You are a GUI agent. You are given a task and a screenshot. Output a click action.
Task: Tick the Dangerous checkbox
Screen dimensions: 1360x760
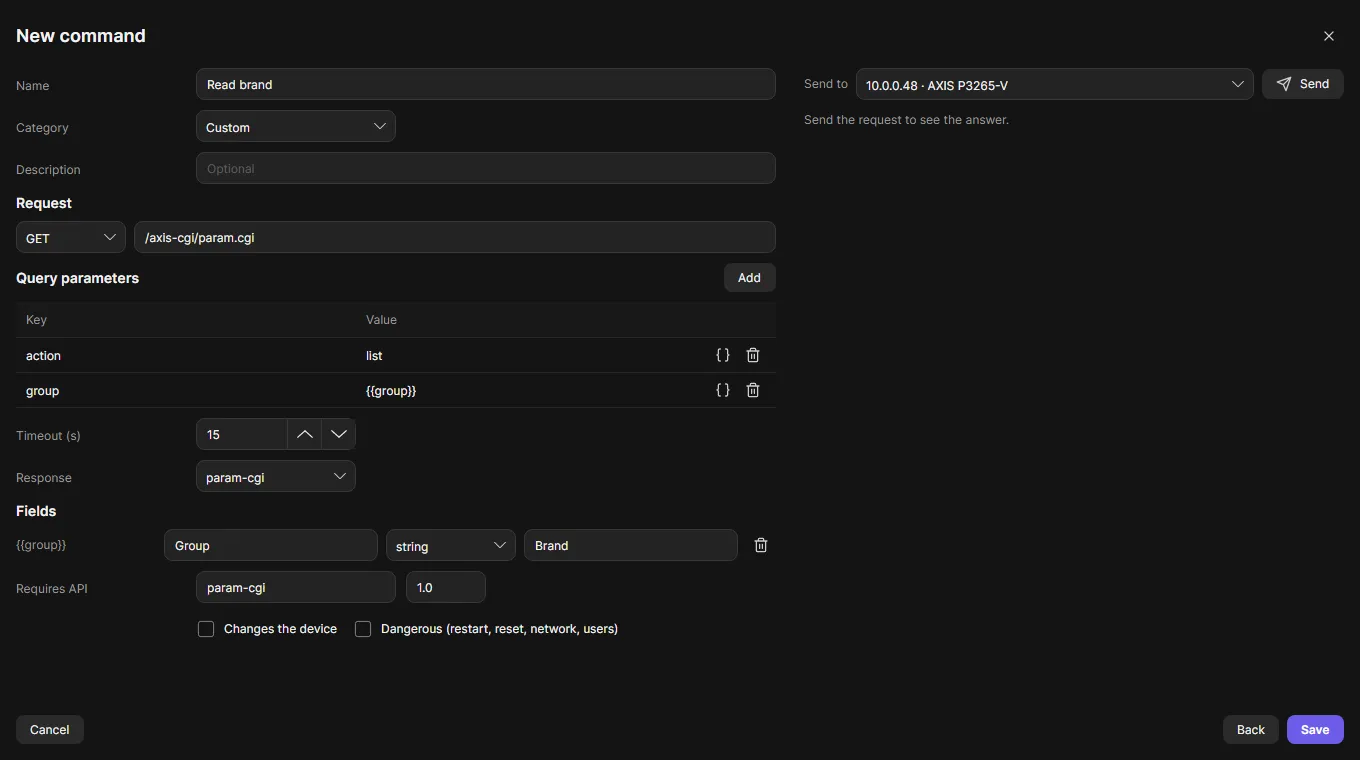[363, 629]
